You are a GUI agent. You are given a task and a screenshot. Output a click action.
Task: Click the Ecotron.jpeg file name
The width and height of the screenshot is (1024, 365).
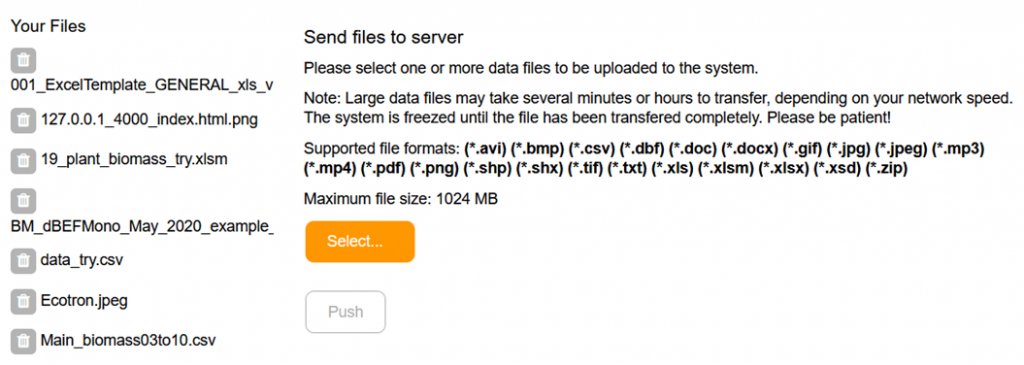(x=84, y=301)
